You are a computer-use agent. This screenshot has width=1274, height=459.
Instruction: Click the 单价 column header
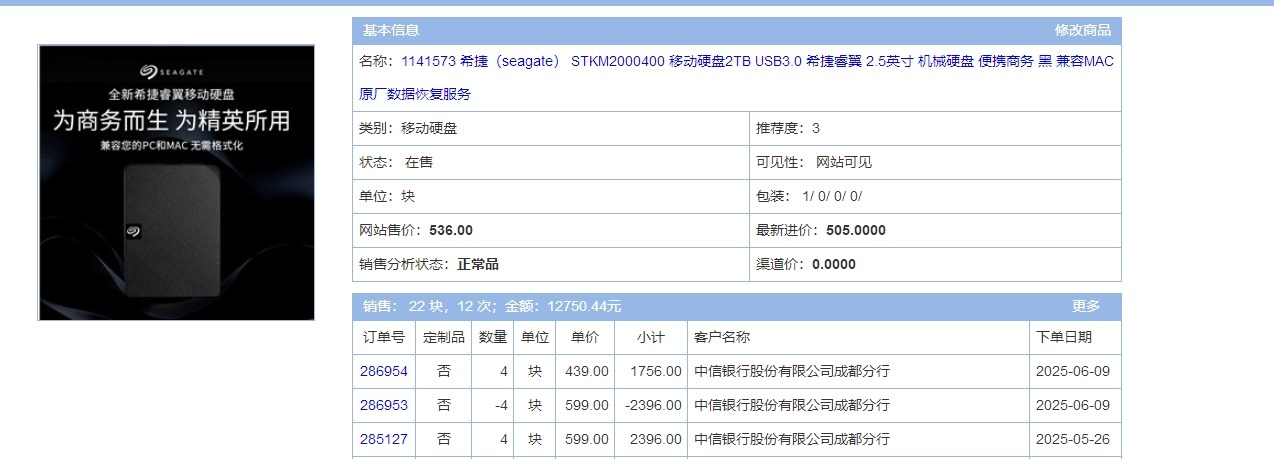[x=585, y=337]
